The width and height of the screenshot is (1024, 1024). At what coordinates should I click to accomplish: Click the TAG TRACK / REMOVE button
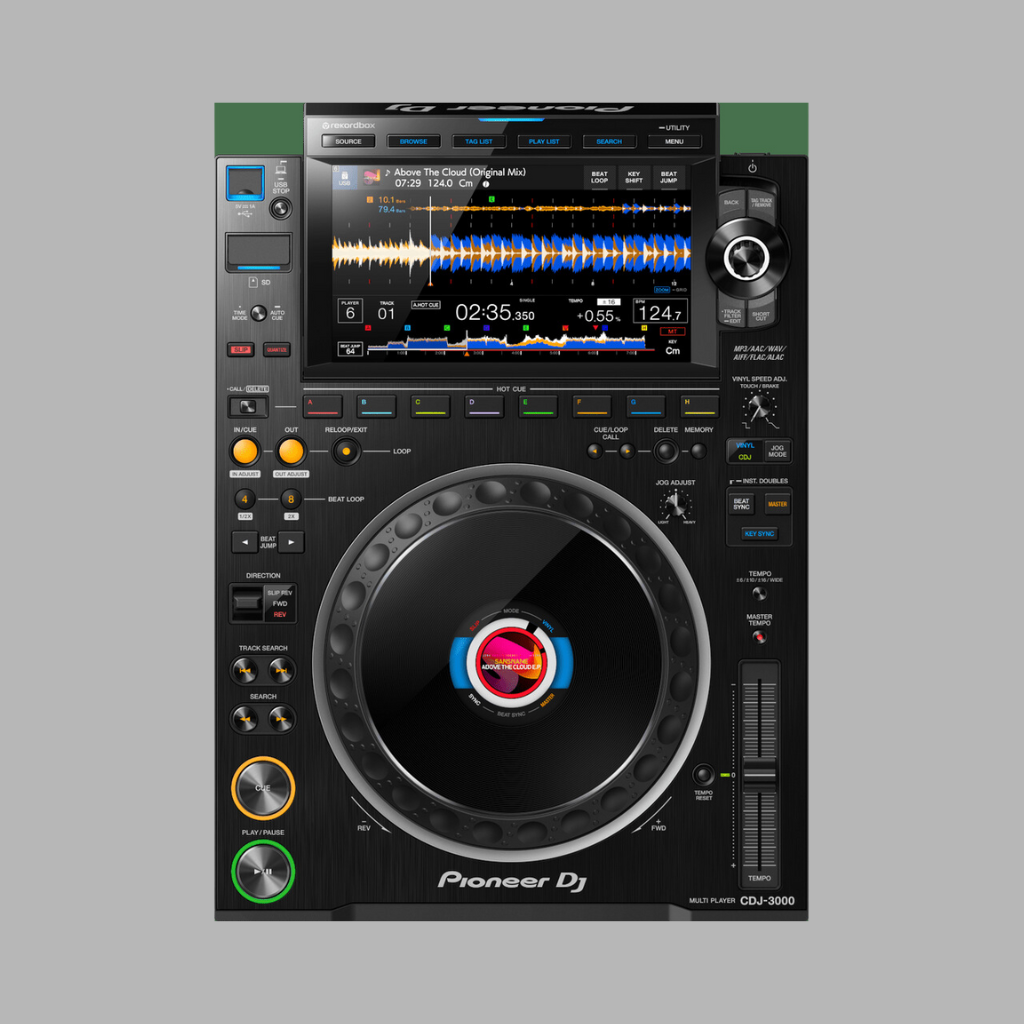pos(761,203)
